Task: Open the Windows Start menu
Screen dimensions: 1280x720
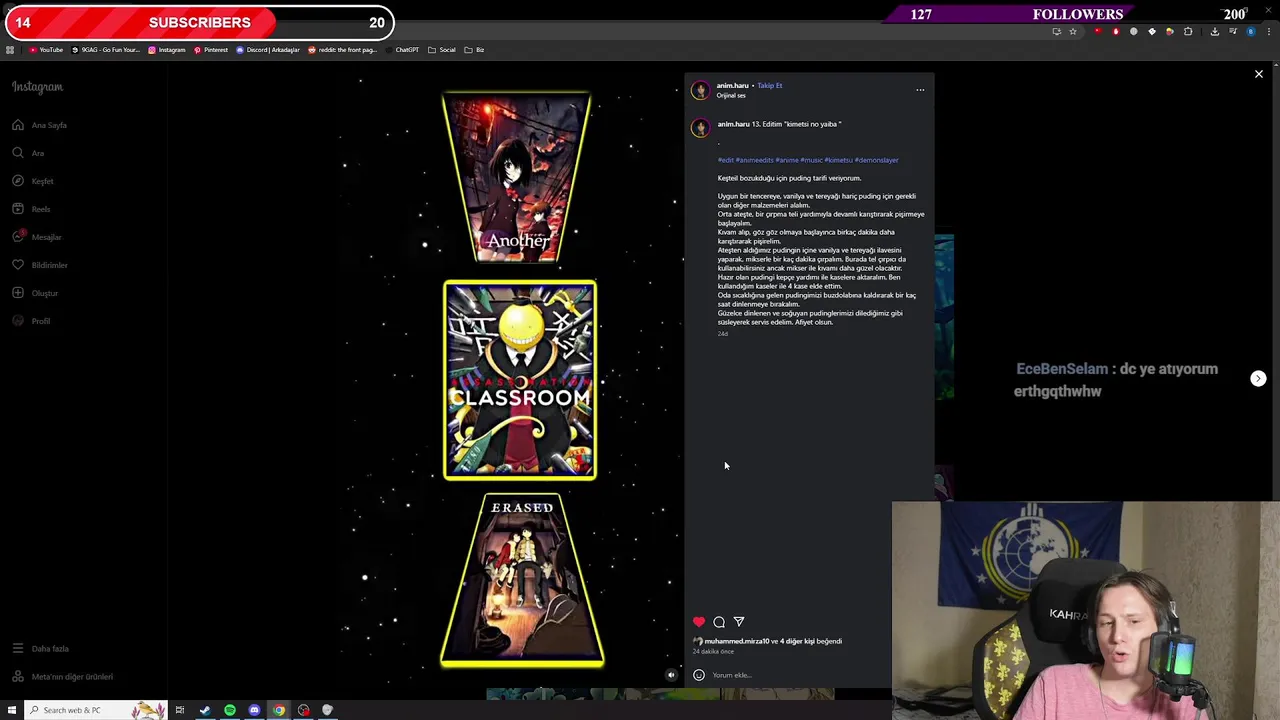Action: click(x=12, y=710)
